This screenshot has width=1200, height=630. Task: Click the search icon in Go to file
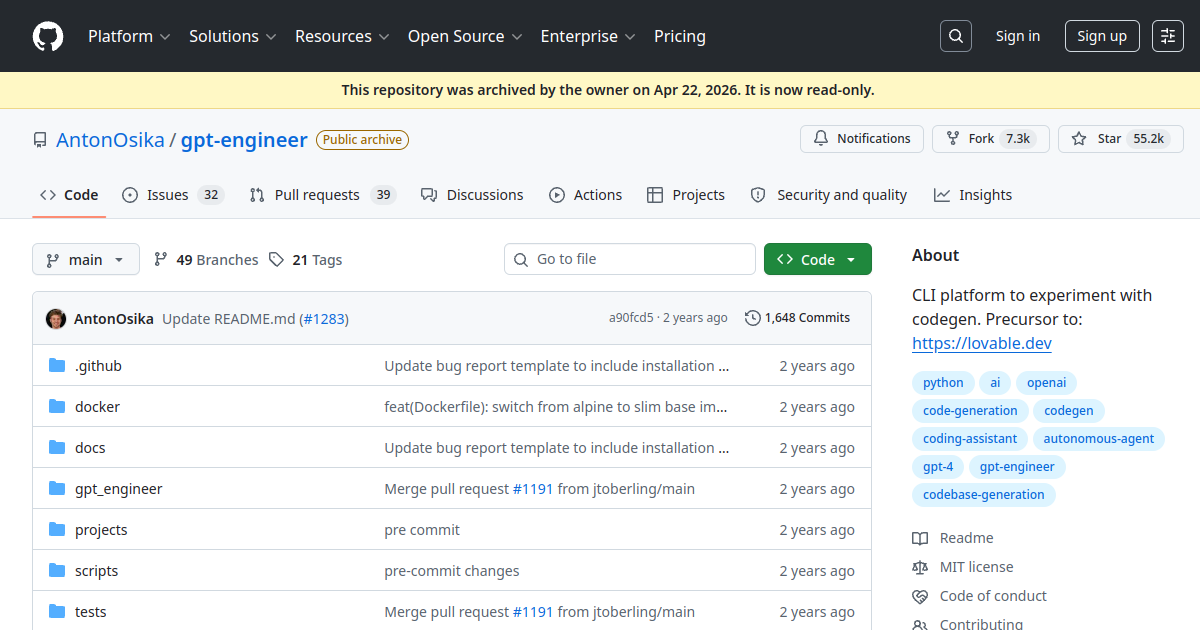[x=521, y=260]
